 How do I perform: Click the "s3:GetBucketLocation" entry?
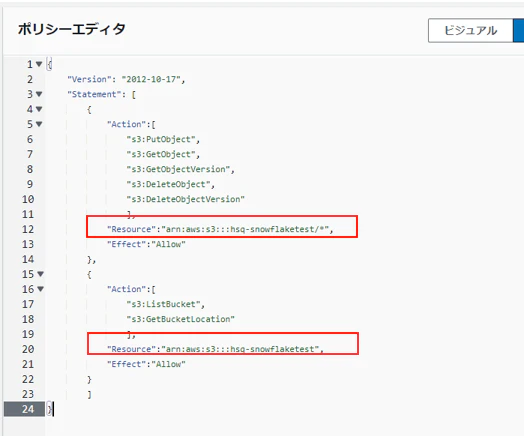180,319
